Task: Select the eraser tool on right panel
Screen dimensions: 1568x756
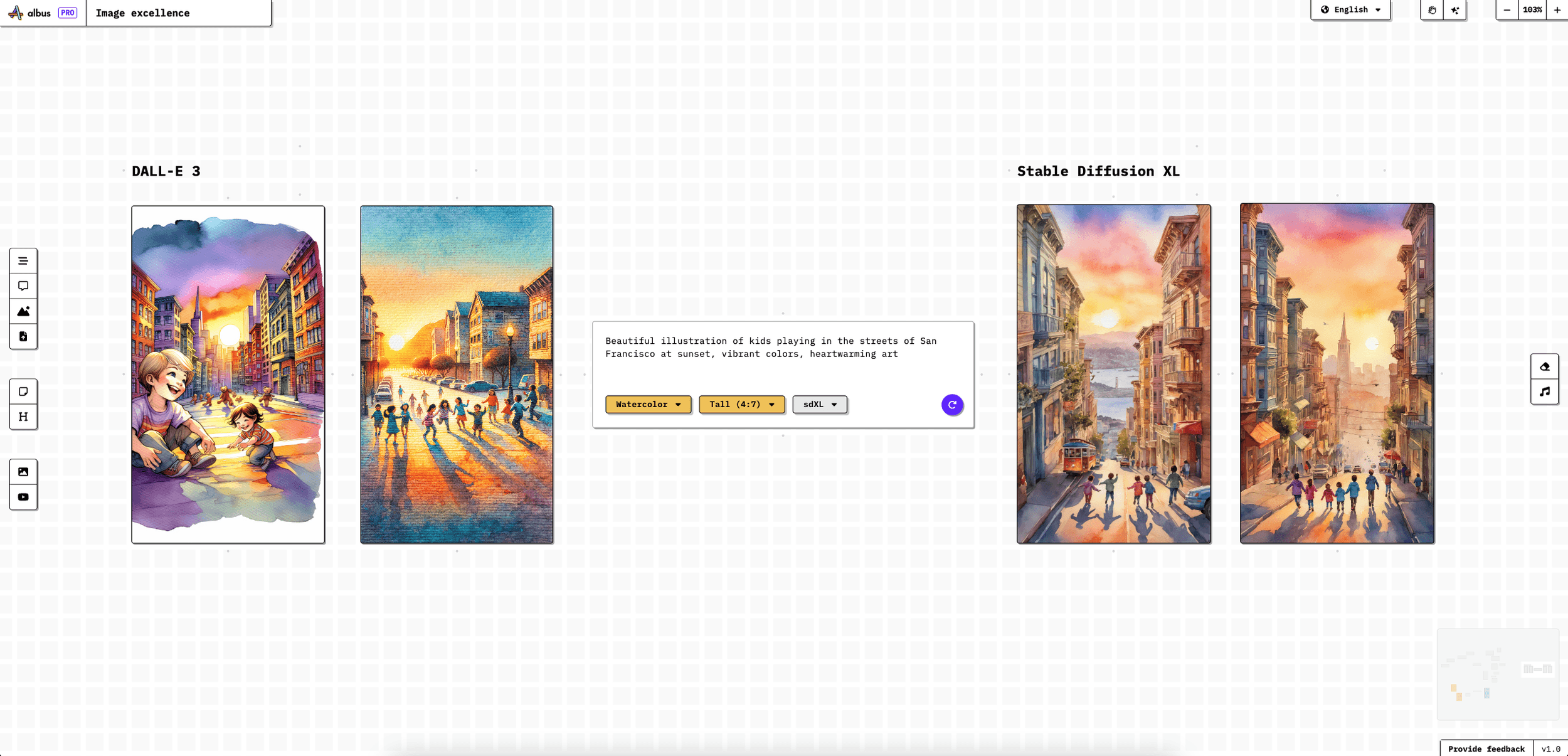Action: coord(1544,366)
